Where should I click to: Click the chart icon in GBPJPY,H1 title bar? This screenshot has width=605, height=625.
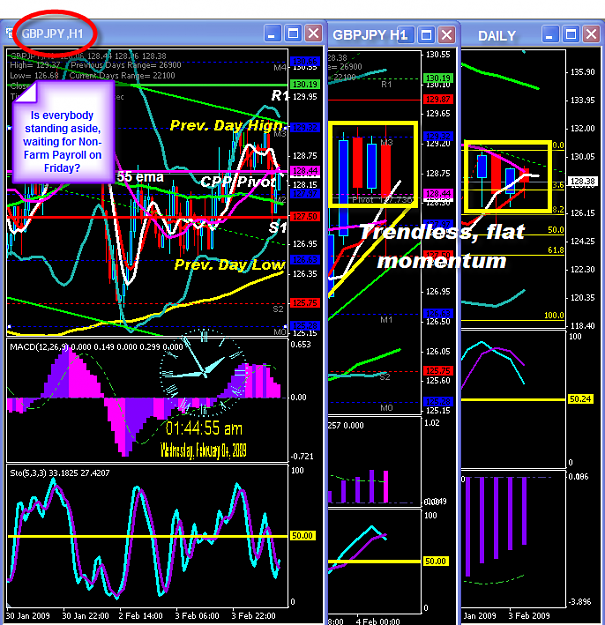coord(9,33)
